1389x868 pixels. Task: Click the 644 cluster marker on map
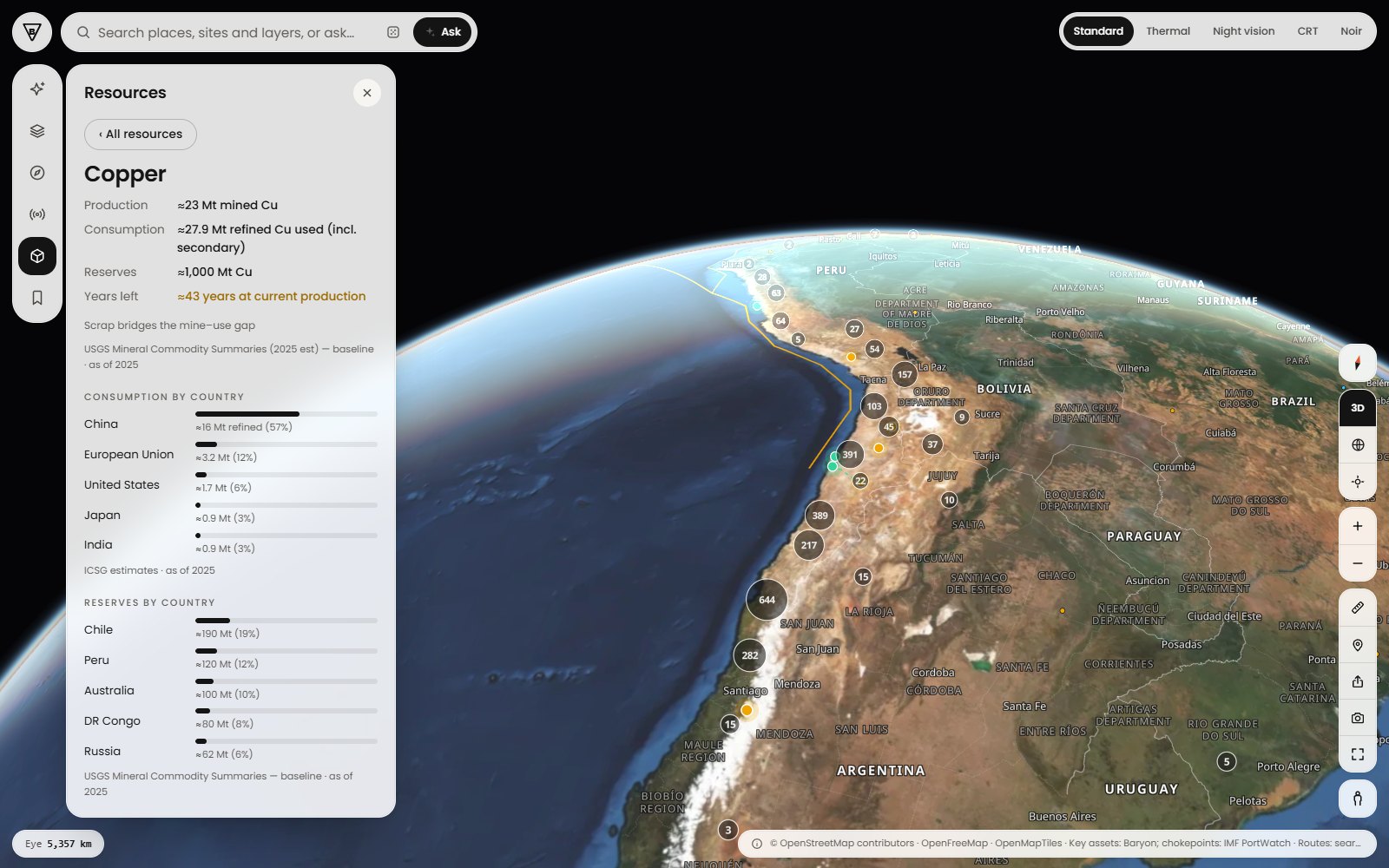coord(767,600)
